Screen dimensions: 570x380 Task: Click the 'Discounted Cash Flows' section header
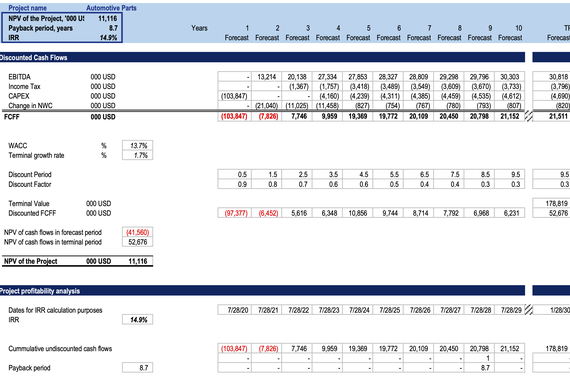tap(33, 57)
